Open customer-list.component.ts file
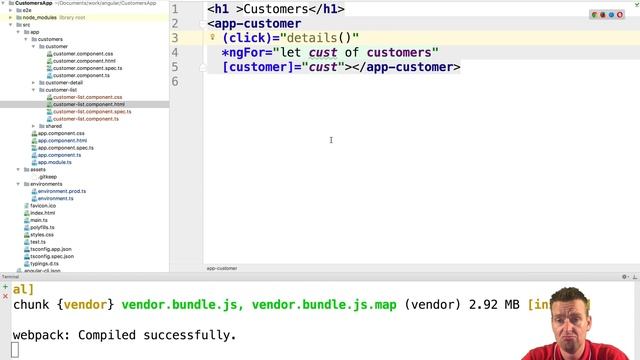 [86, 119]
